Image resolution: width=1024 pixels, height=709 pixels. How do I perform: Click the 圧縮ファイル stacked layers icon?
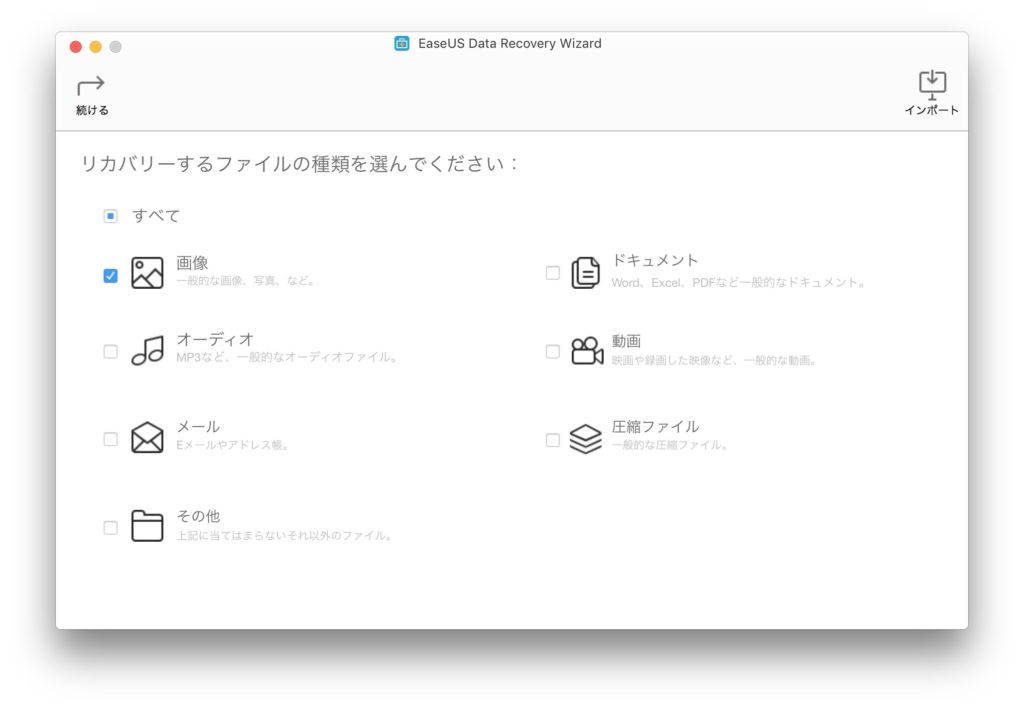[x=586, y=439]
